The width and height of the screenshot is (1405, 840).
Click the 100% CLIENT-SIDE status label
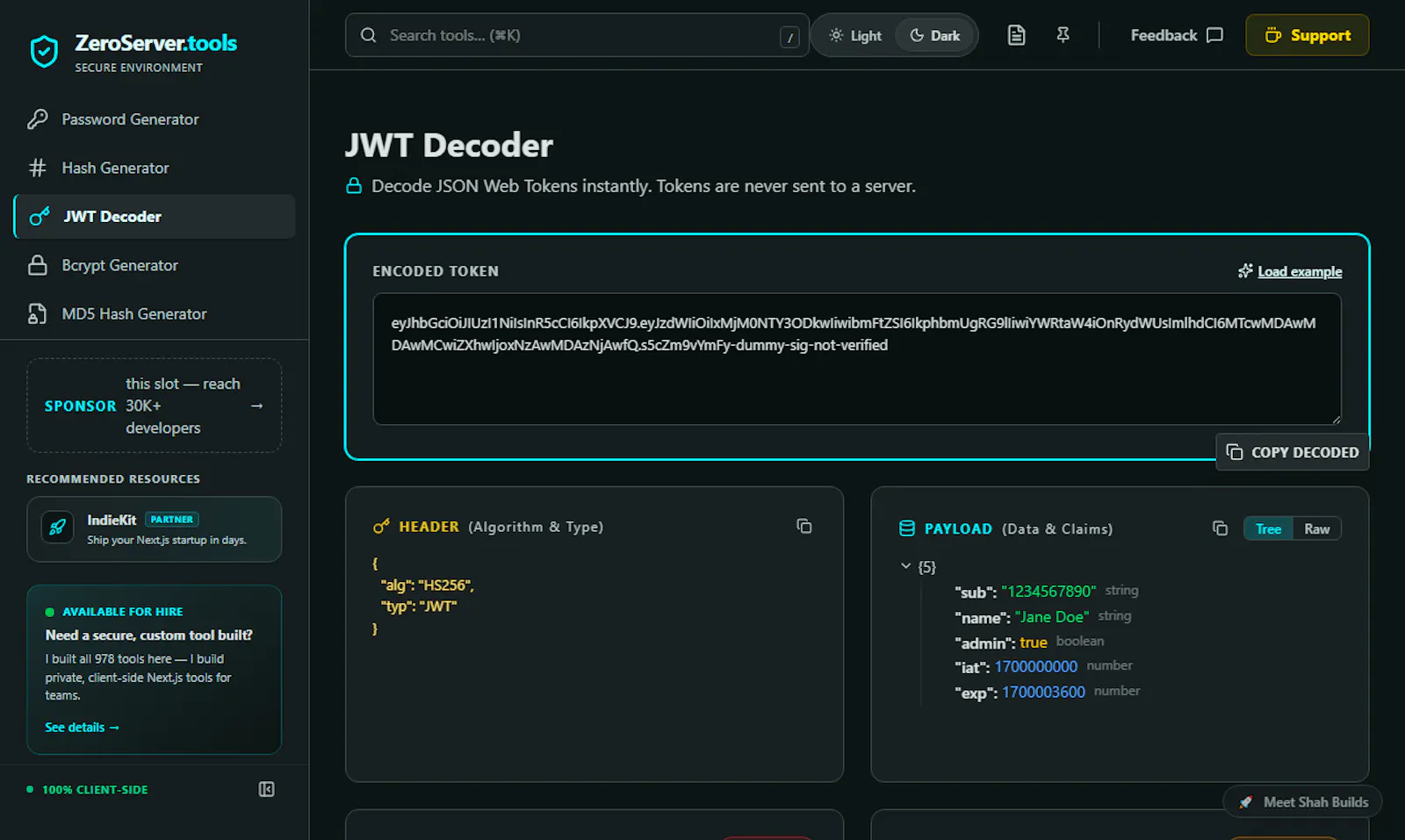click(95, 789)
